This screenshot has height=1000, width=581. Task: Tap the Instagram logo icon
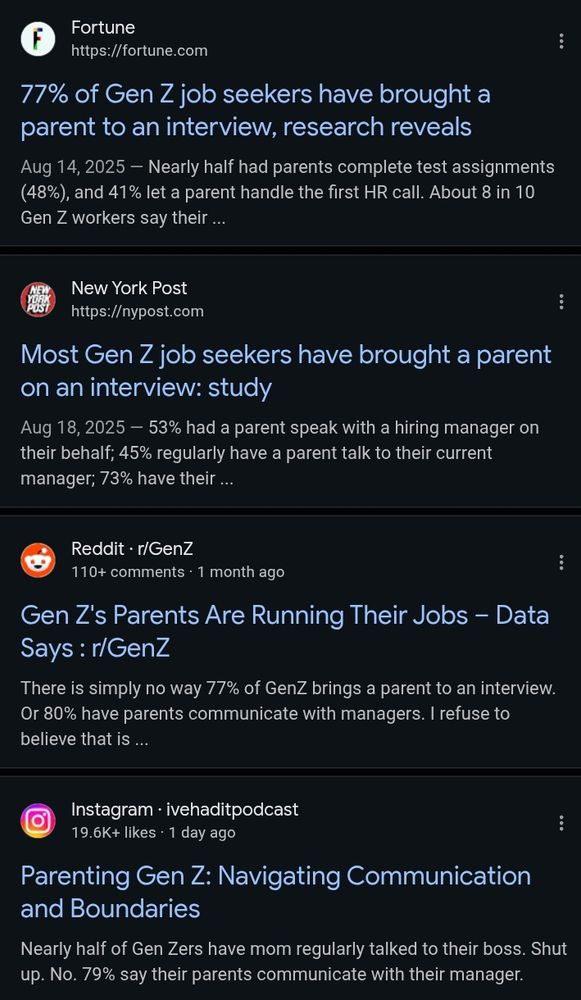click(38, 820)
